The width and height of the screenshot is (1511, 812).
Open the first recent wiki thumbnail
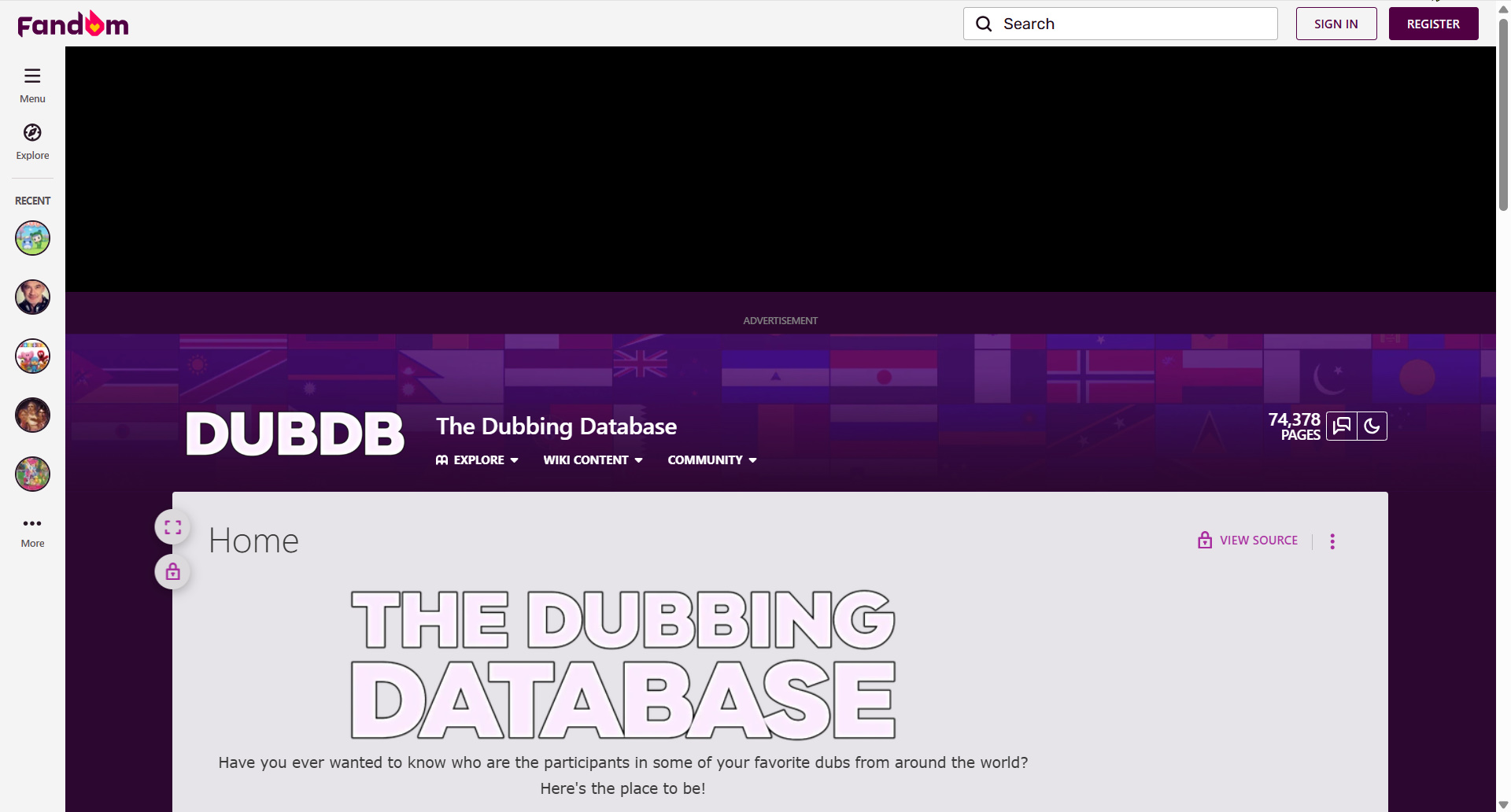tap(32, 238)
